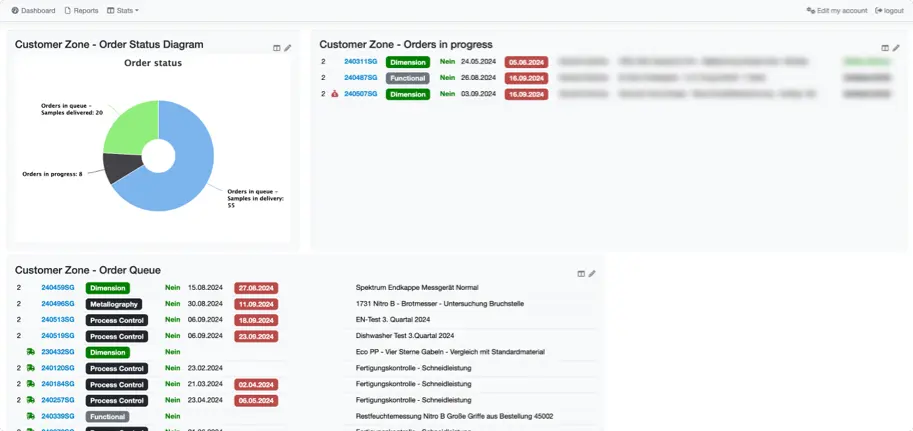Open the Stats dropdown menu
The image size is (913, 431).
(123, 10)
